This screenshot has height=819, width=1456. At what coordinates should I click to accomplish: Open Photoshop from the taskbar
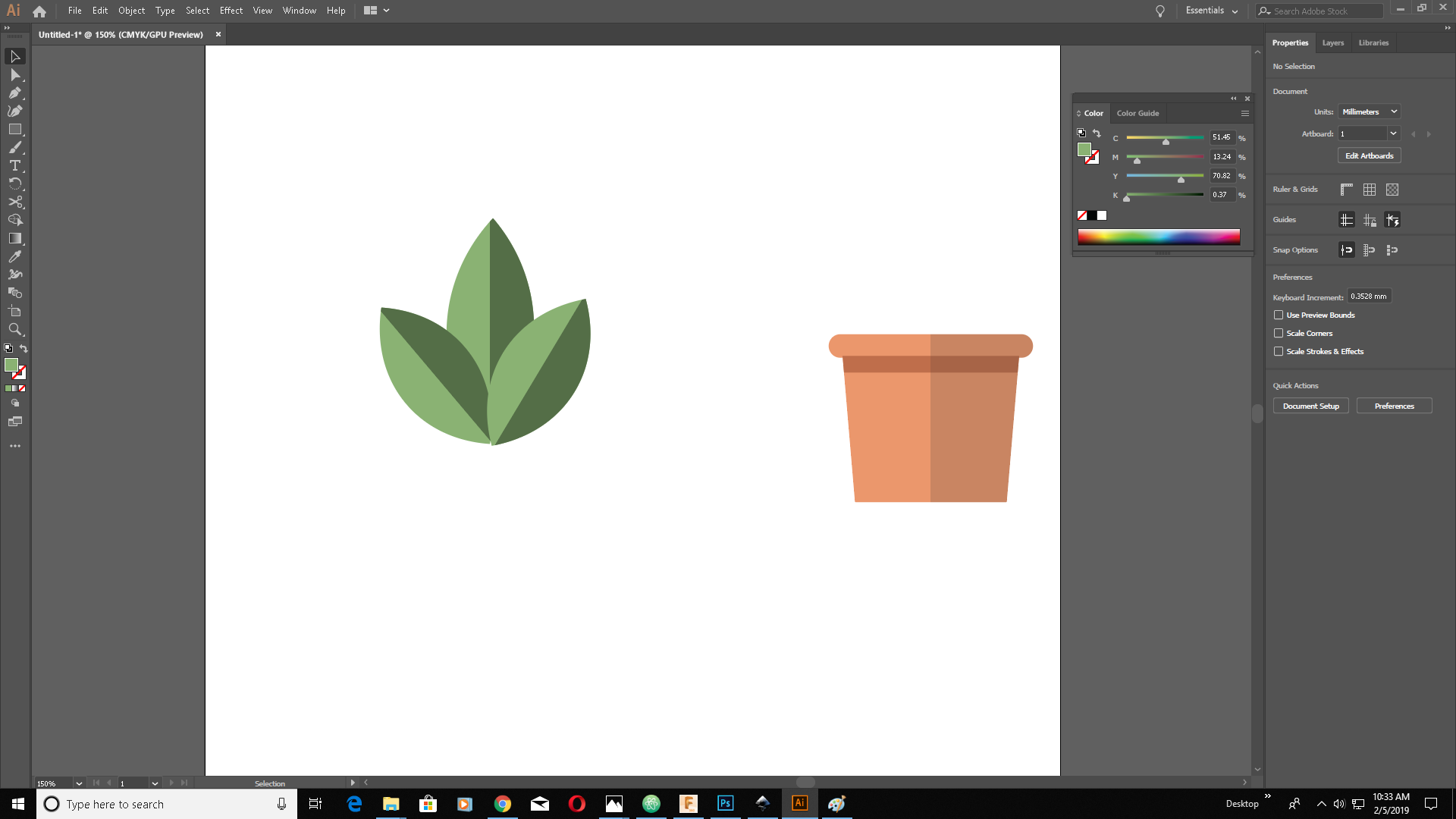pyautogui.click(x=725, y=803)
